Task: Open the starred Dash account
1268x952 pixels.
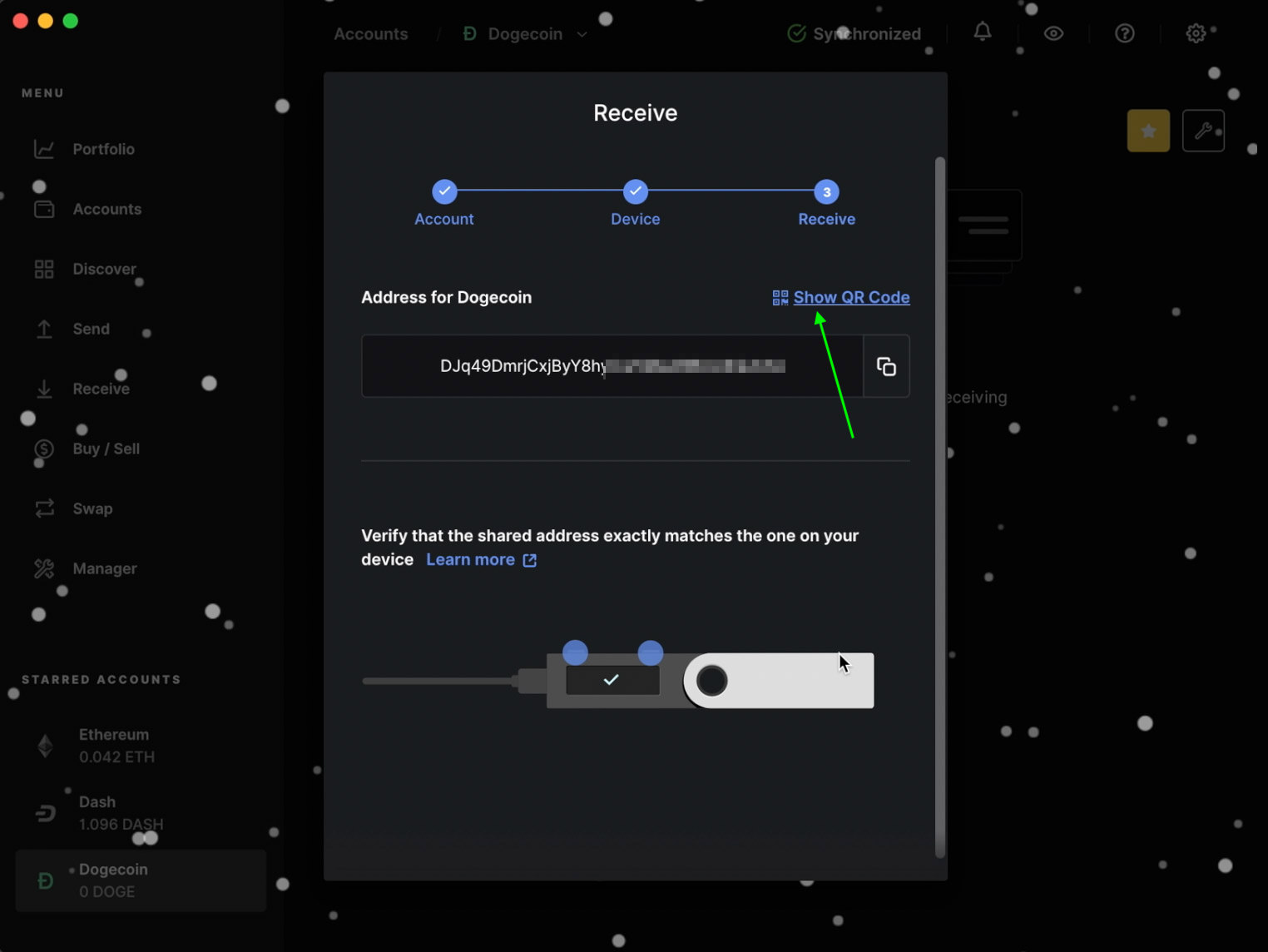Action: coord(141,814)
